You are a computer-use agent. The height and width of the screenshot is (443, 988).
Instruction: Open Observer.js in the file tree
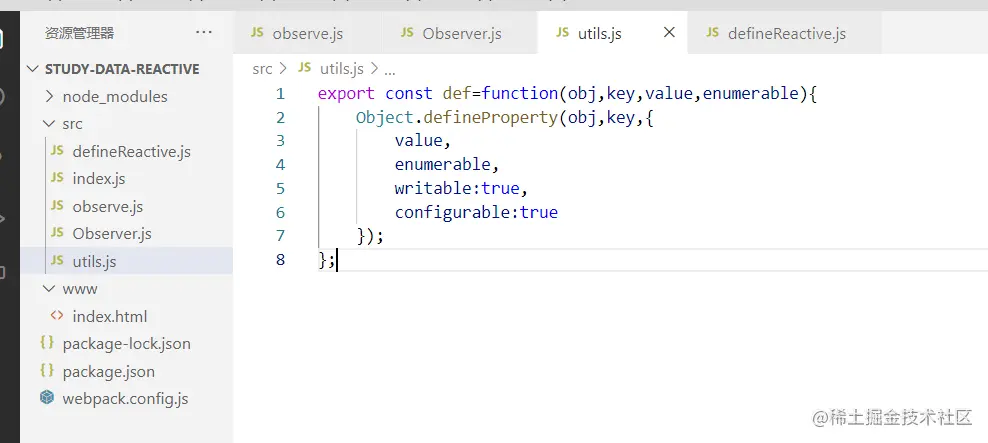(x=112, y=233)
